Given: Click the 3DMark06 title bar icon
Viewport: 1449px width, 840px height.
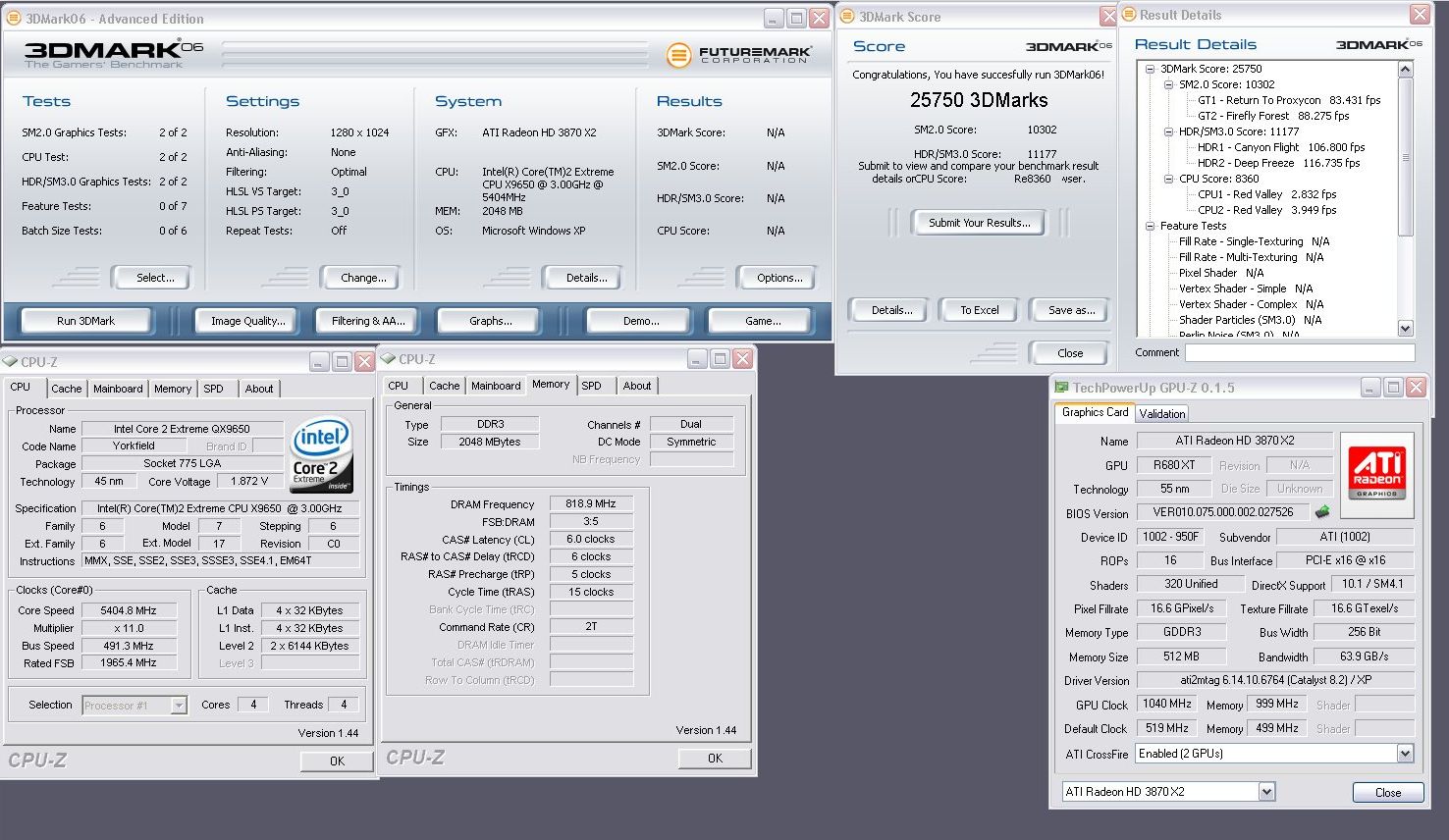Looking at the screenshot, I should pyautogui.click(x=14, y=18).
